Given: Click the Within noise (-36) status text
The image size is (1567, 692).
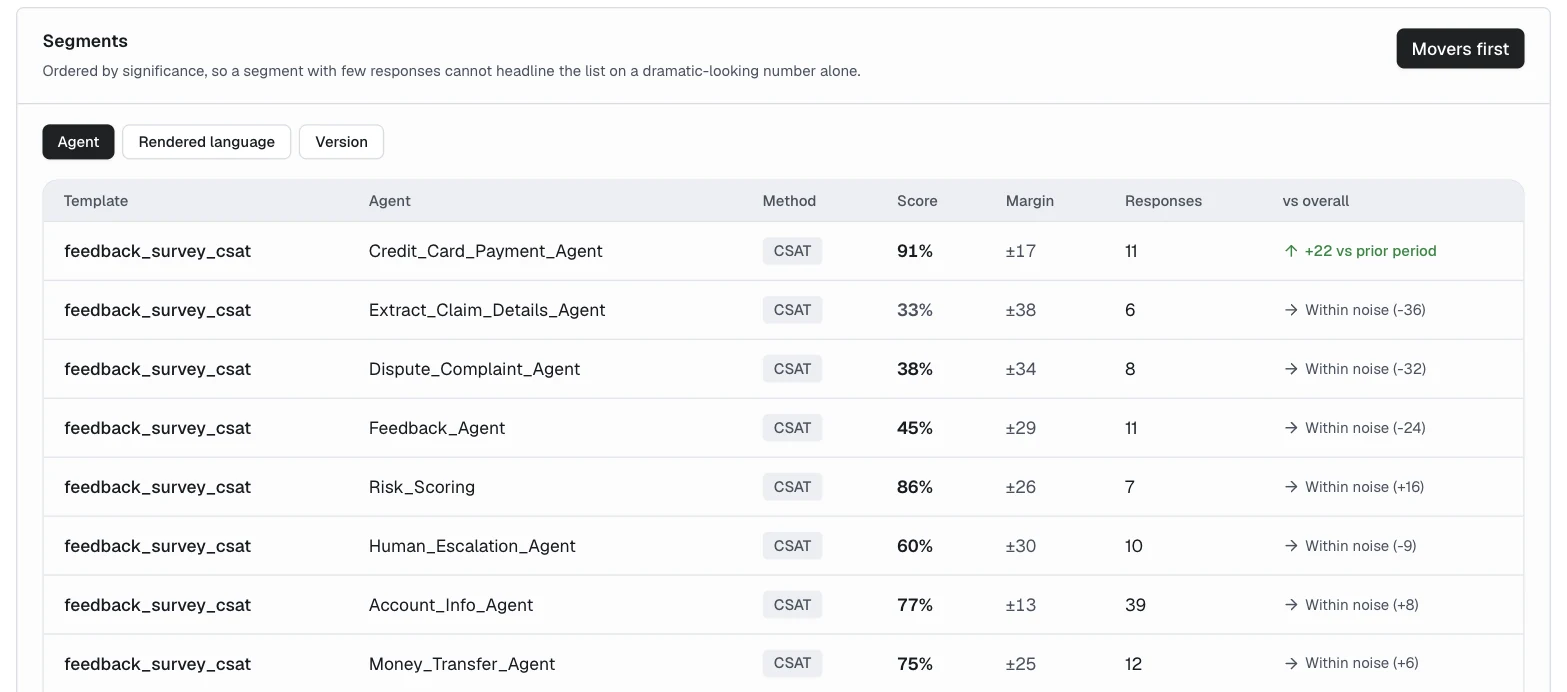Looking at the screenshot, I should tap(1365, 310).
